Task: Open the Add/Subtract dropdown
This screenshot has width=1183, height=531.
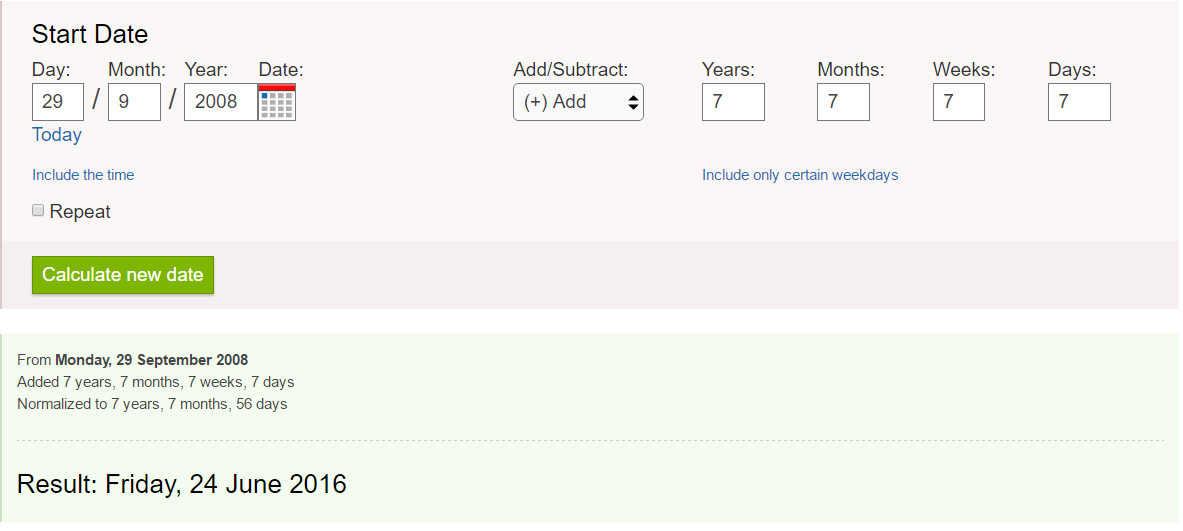Action: click(x=578, y=102)
